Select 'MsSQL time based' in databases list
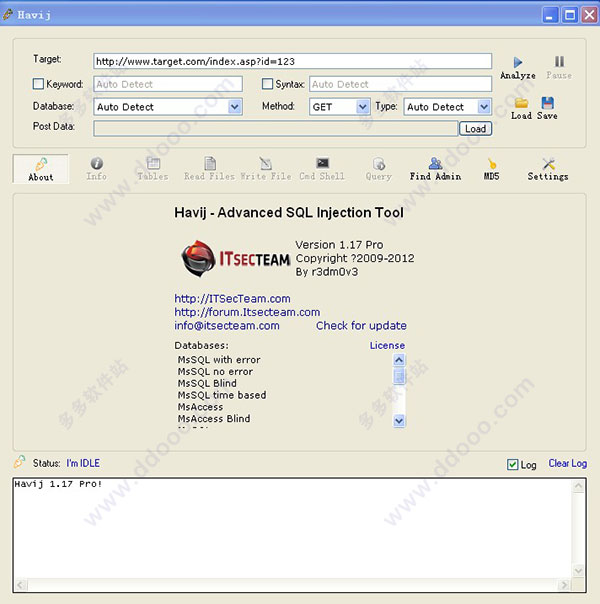The image size is (600, 604). point(222,395)
